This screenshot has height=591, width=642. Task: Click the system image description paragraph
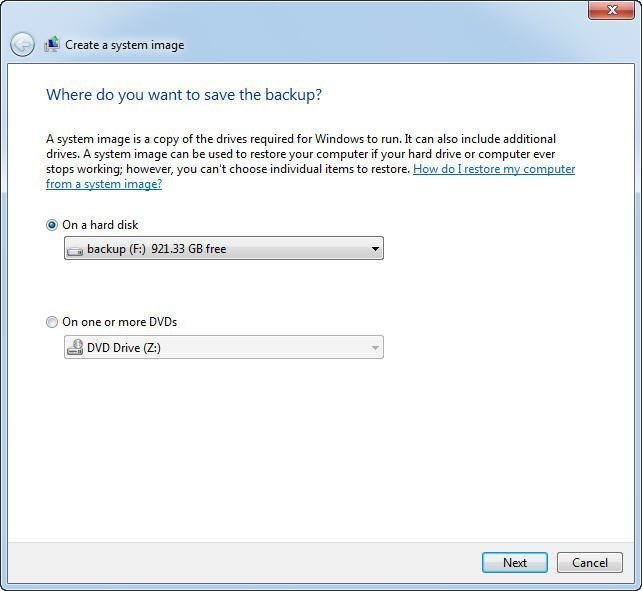(300, 154)
